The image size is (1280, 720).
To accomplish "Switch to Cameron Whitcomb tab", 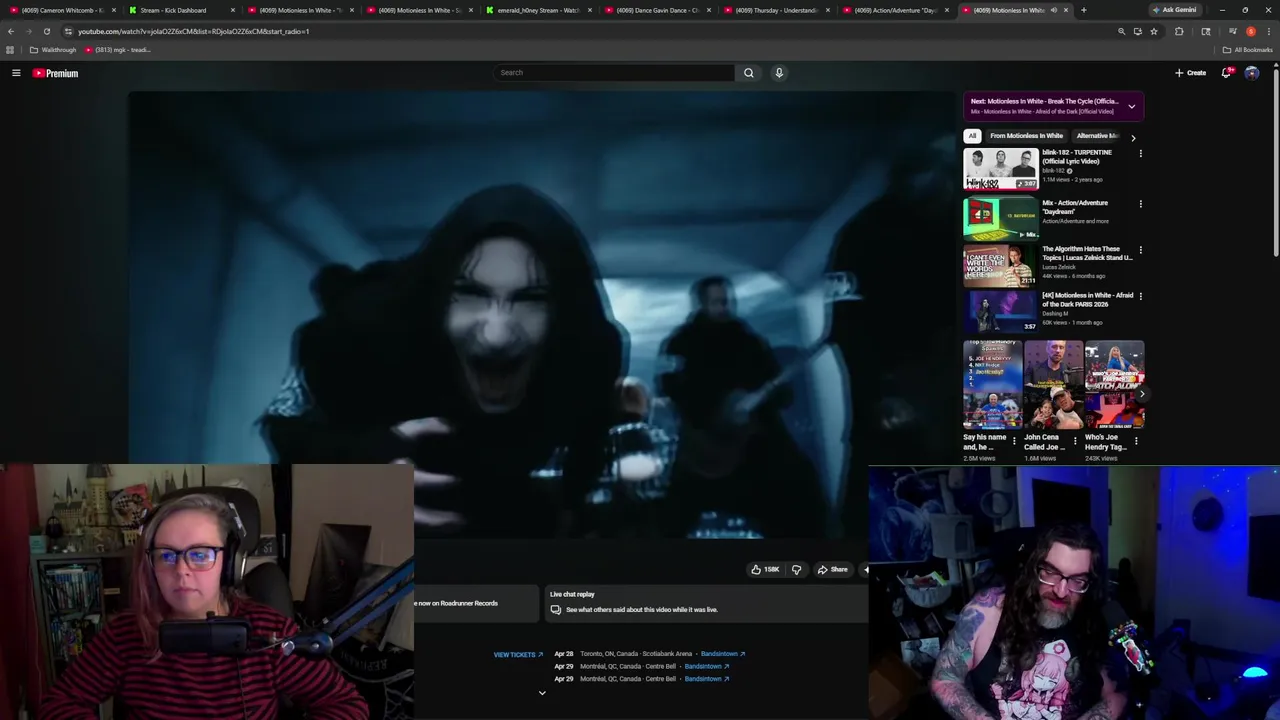I will point(65,10).
